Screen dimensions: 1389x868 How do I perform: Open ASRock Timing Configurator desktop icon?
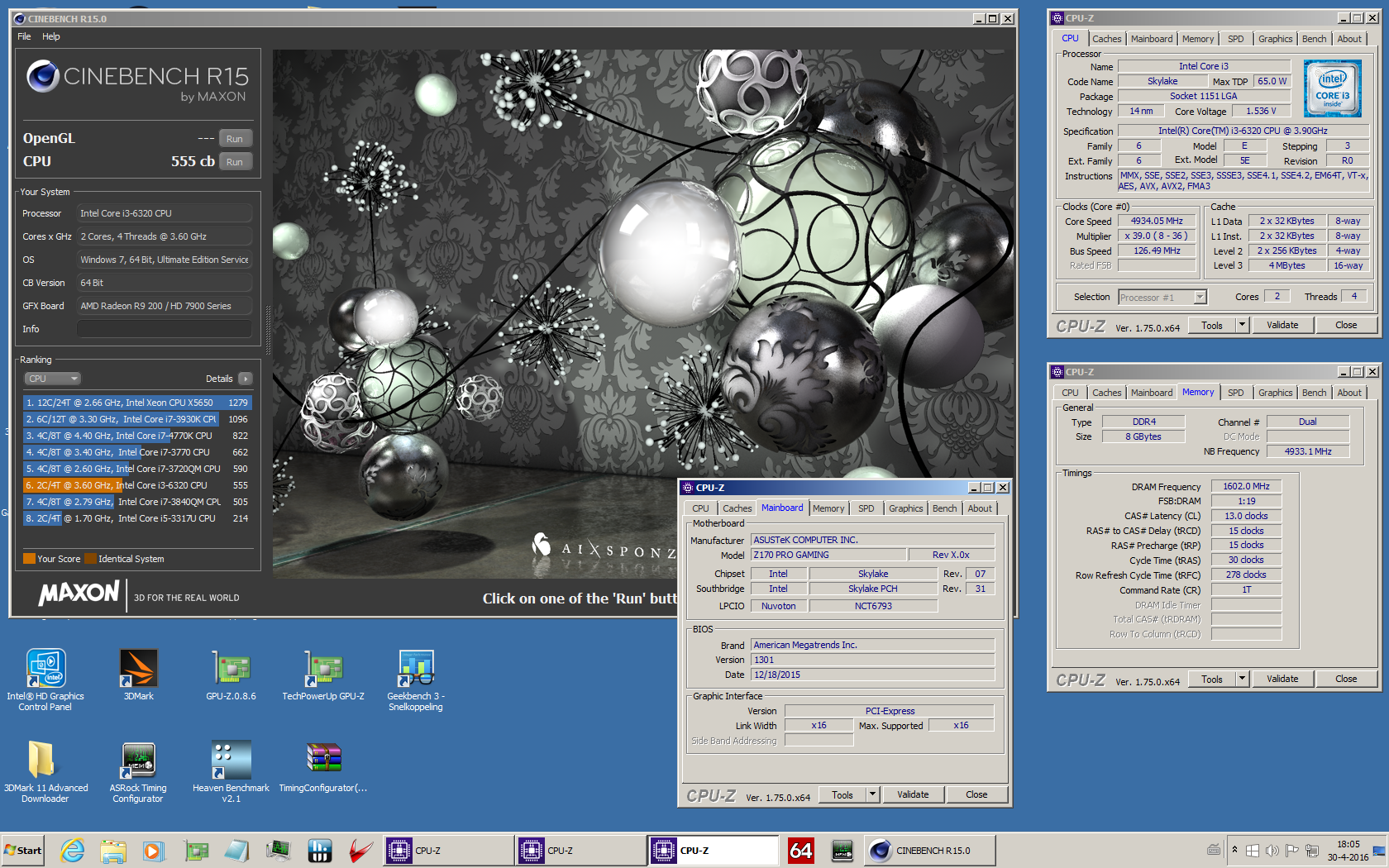(x=138, y=770)
